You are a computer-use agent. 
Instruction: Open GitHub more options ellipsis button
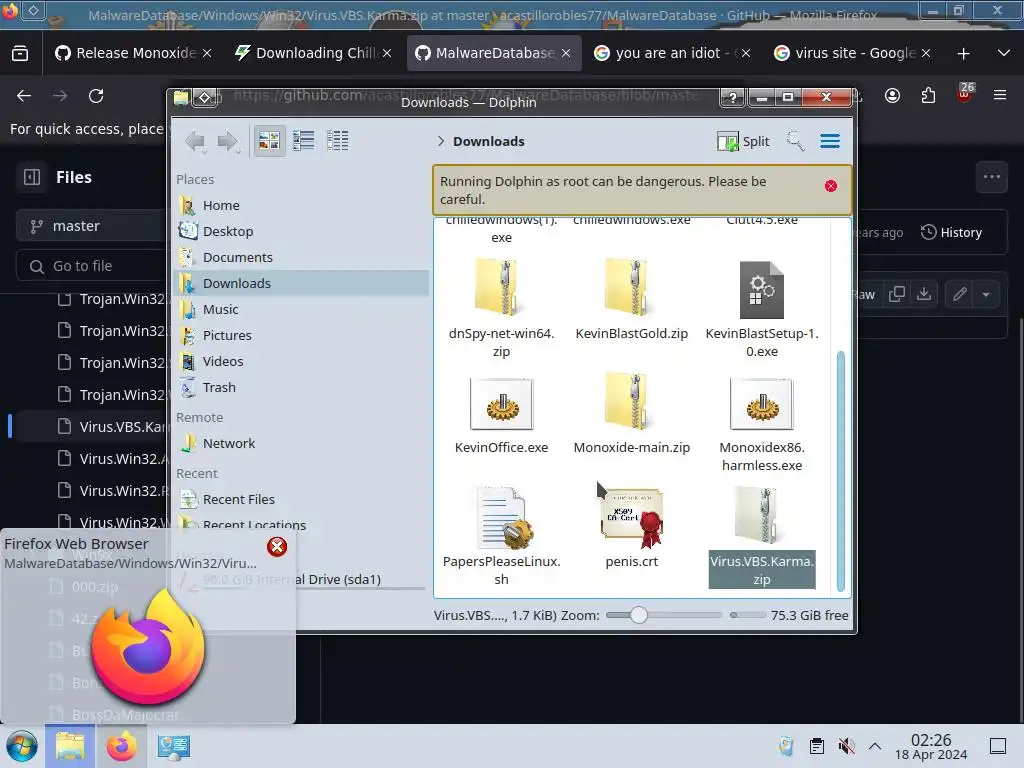(x=992, y=176)
